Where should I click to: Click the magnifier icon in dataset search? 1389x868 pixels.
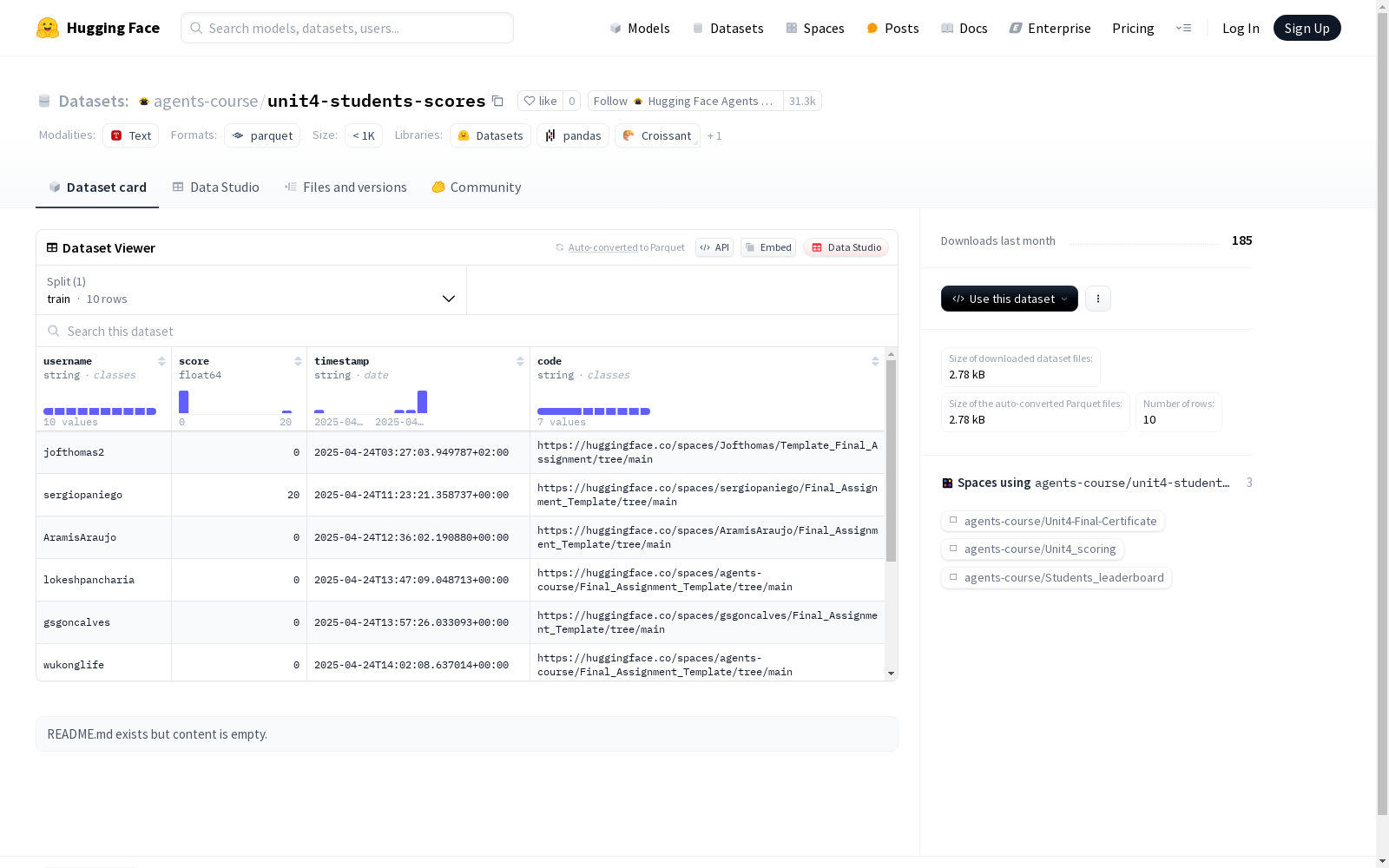pyautogui.click(x=54, y=331)
